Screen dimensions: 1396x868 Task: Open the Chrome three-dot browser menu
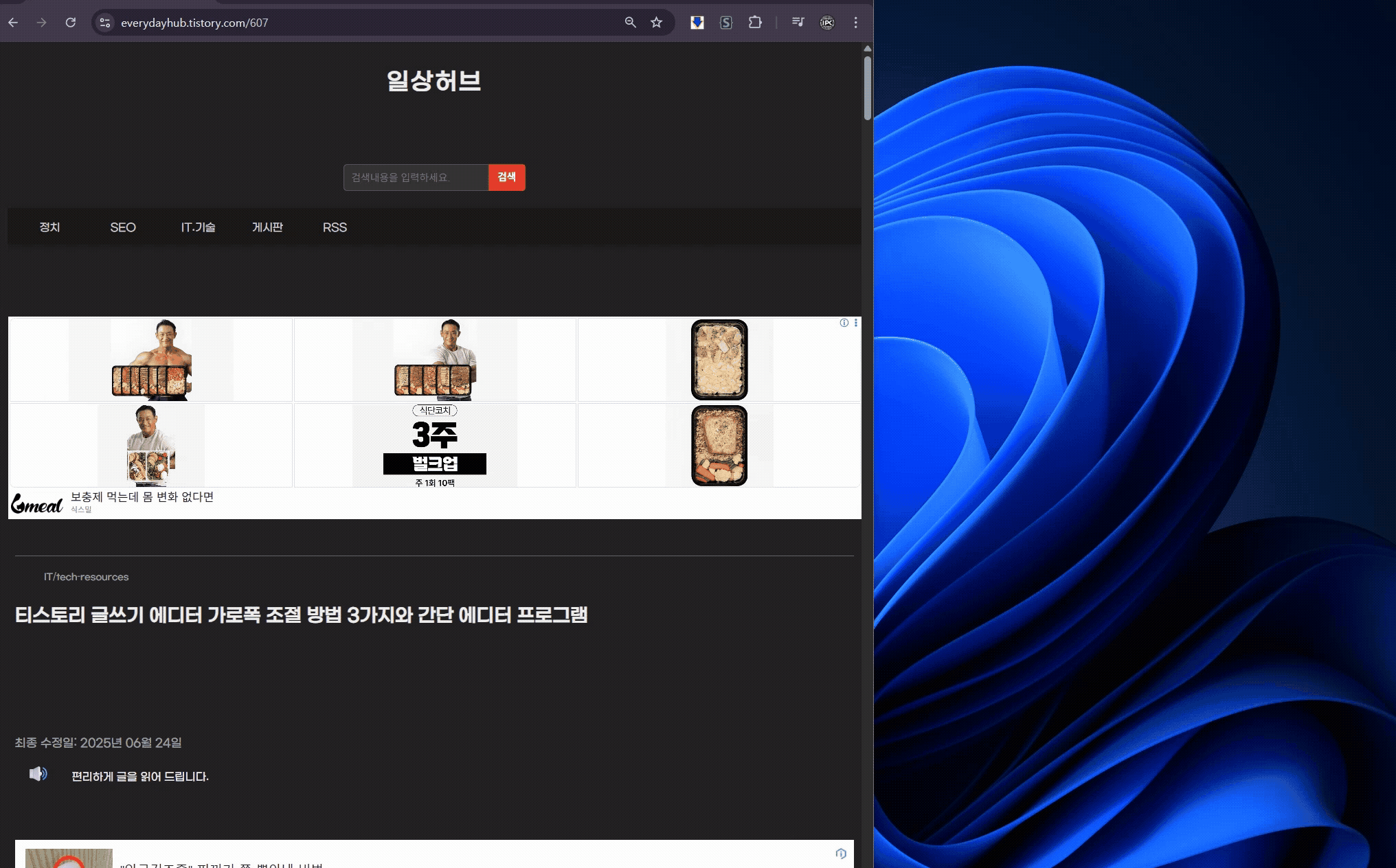point(856,23)
